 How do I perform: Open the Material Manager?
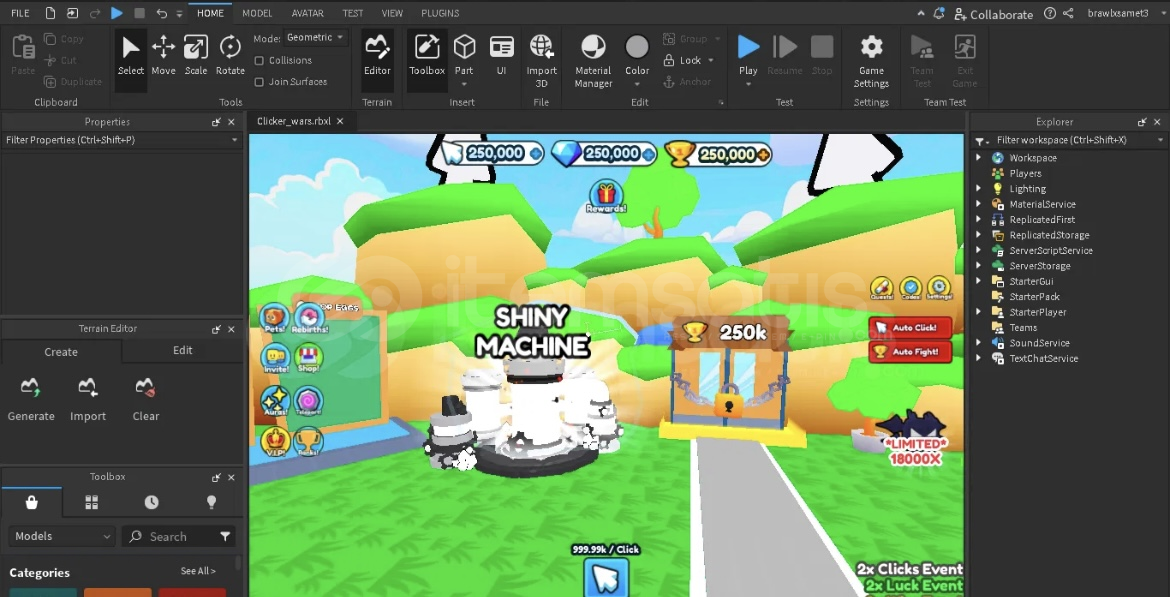593,61
